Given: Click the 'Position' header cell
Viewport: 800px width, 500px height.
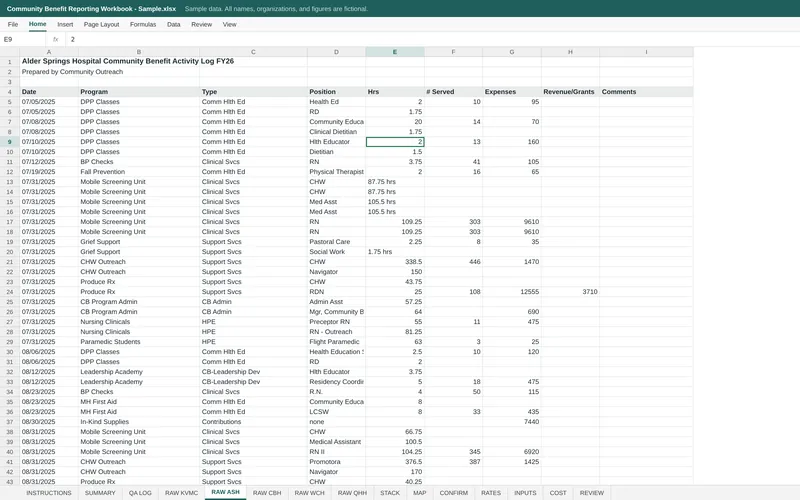Looking at the screenshot, I should click(x=336, y=92).
